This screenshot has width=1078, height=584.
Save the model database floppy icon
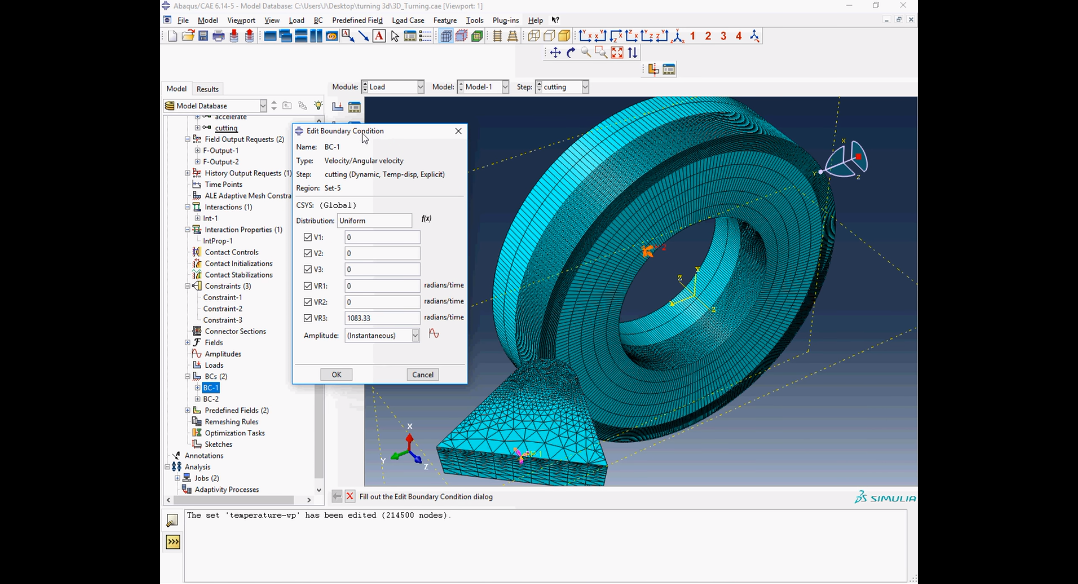(x=203, y=36)
